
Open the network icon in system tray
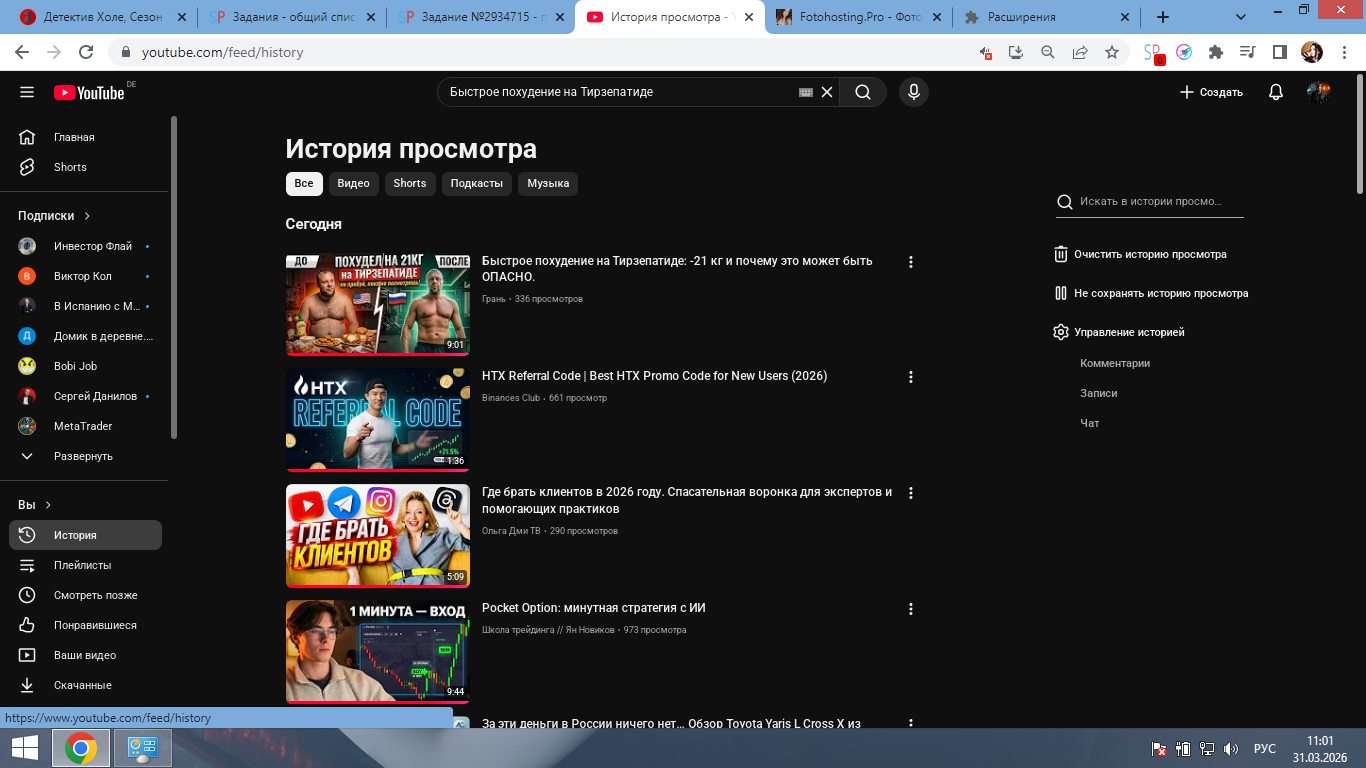tap(1207, 748)
